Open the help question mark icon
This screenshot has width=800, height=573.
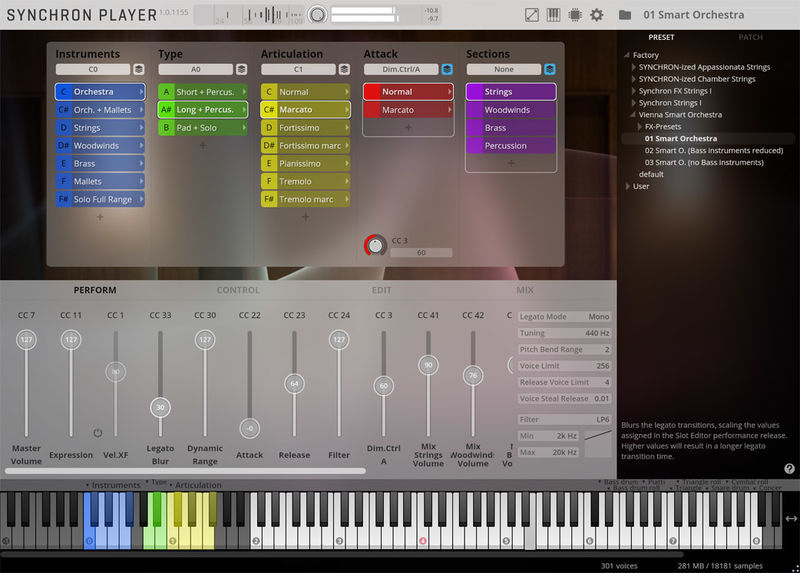pyautogui.click(x=789, y=468)
